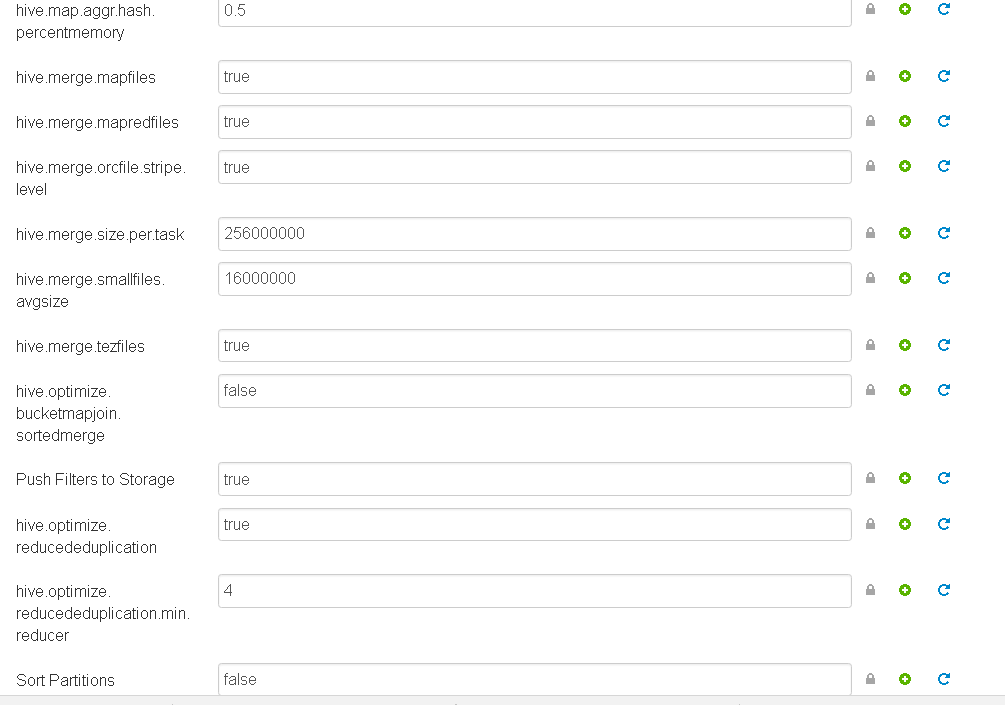1005x705 pixels.
Task: Lock the hive.map.aggr.hash.percentmemory setting
Action: coord(869,9)
